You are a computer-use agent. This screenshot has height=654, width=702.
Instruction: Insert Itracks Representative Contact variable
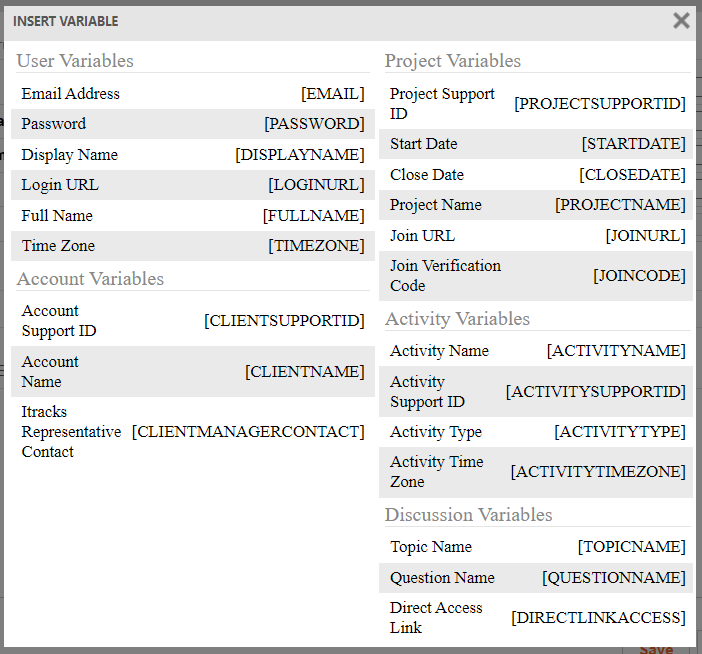[x=193, y=432]
